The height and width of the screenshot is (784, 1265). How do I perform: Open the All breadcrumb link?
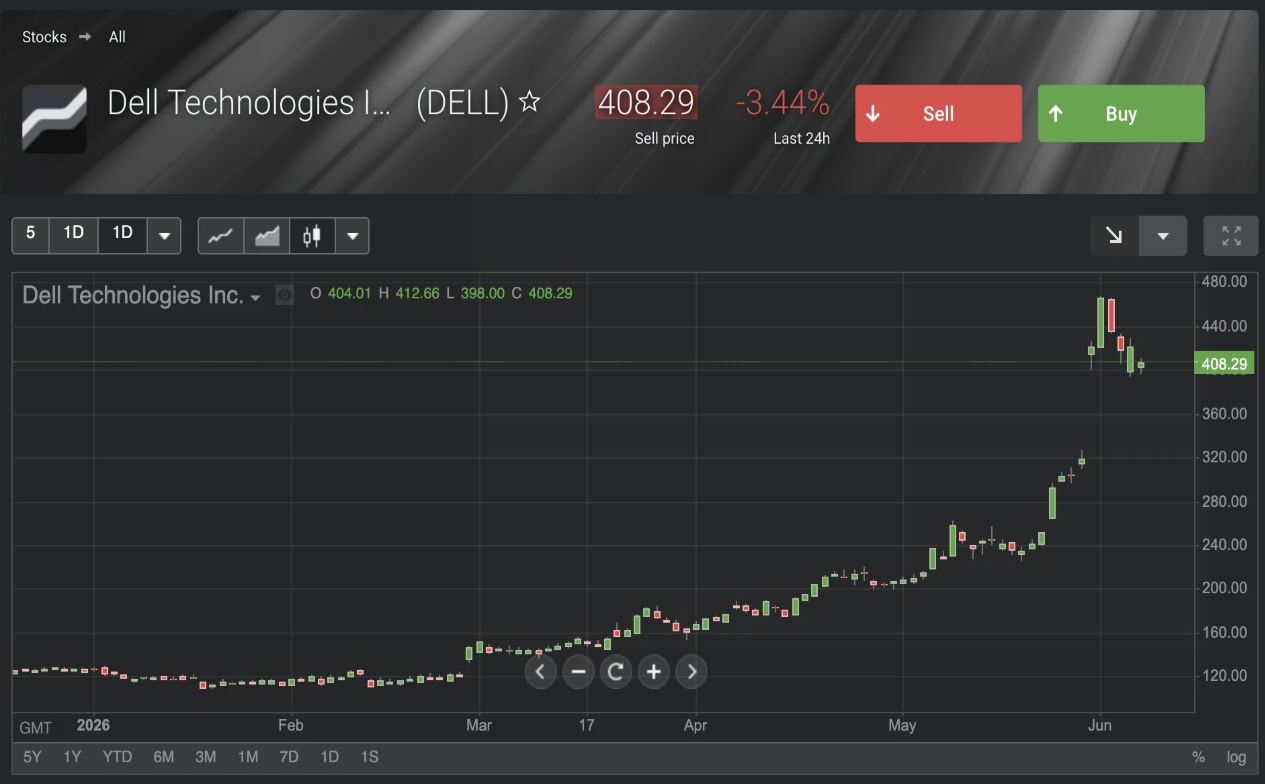point(117,37)
